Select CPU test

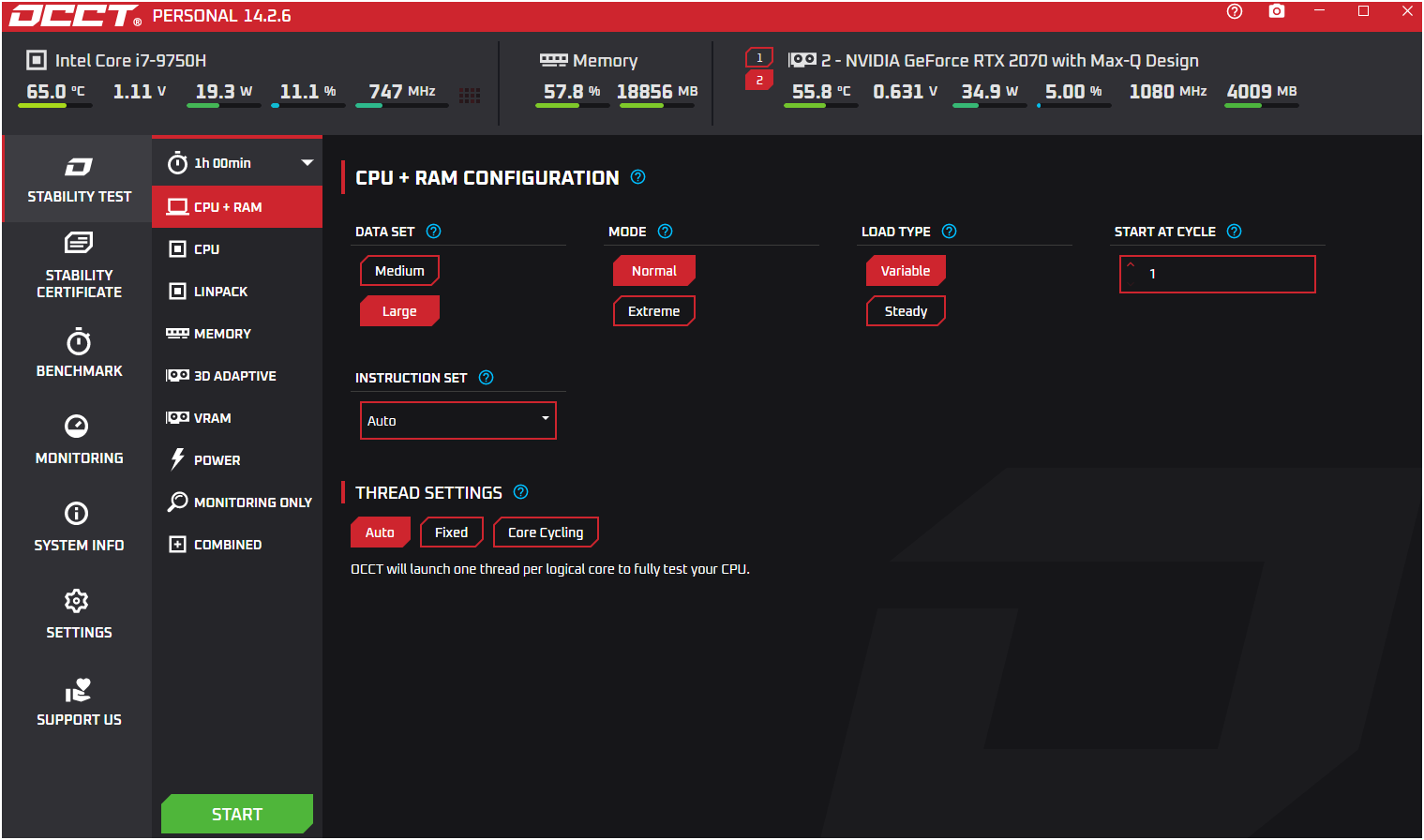pos(237,249)
